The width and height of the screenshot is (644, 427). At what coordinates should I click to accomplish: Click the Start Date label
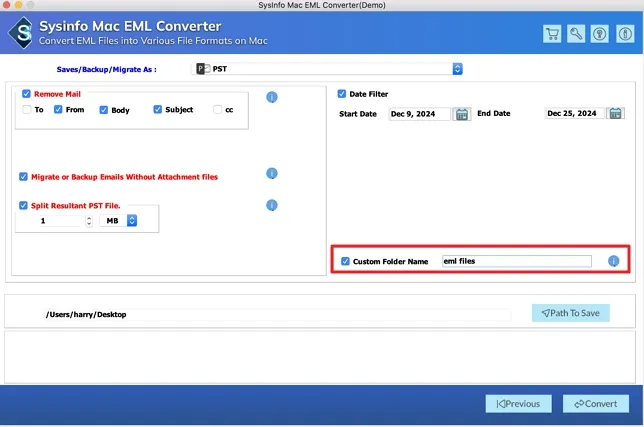click(358, 114)
